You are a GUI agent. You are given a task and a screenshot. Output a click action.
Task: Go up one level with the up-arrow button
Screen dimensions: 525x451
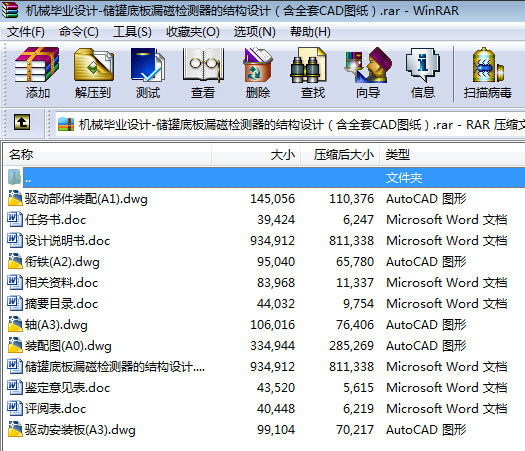coord(22,122)
